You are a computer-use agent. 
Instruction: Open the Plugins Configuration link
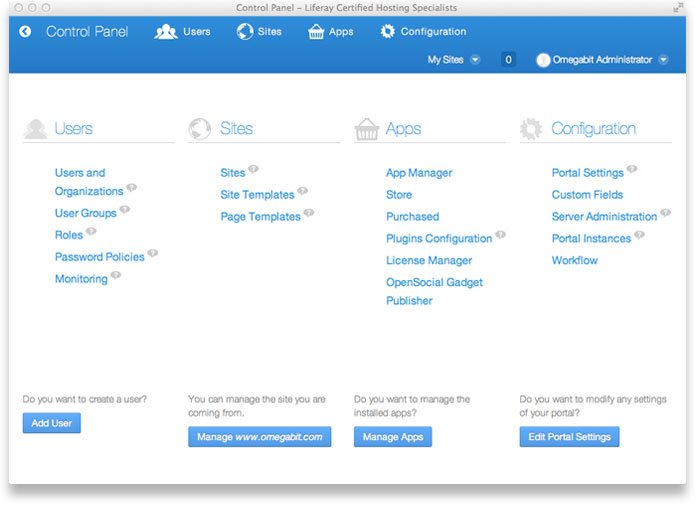tap(439, 239)
